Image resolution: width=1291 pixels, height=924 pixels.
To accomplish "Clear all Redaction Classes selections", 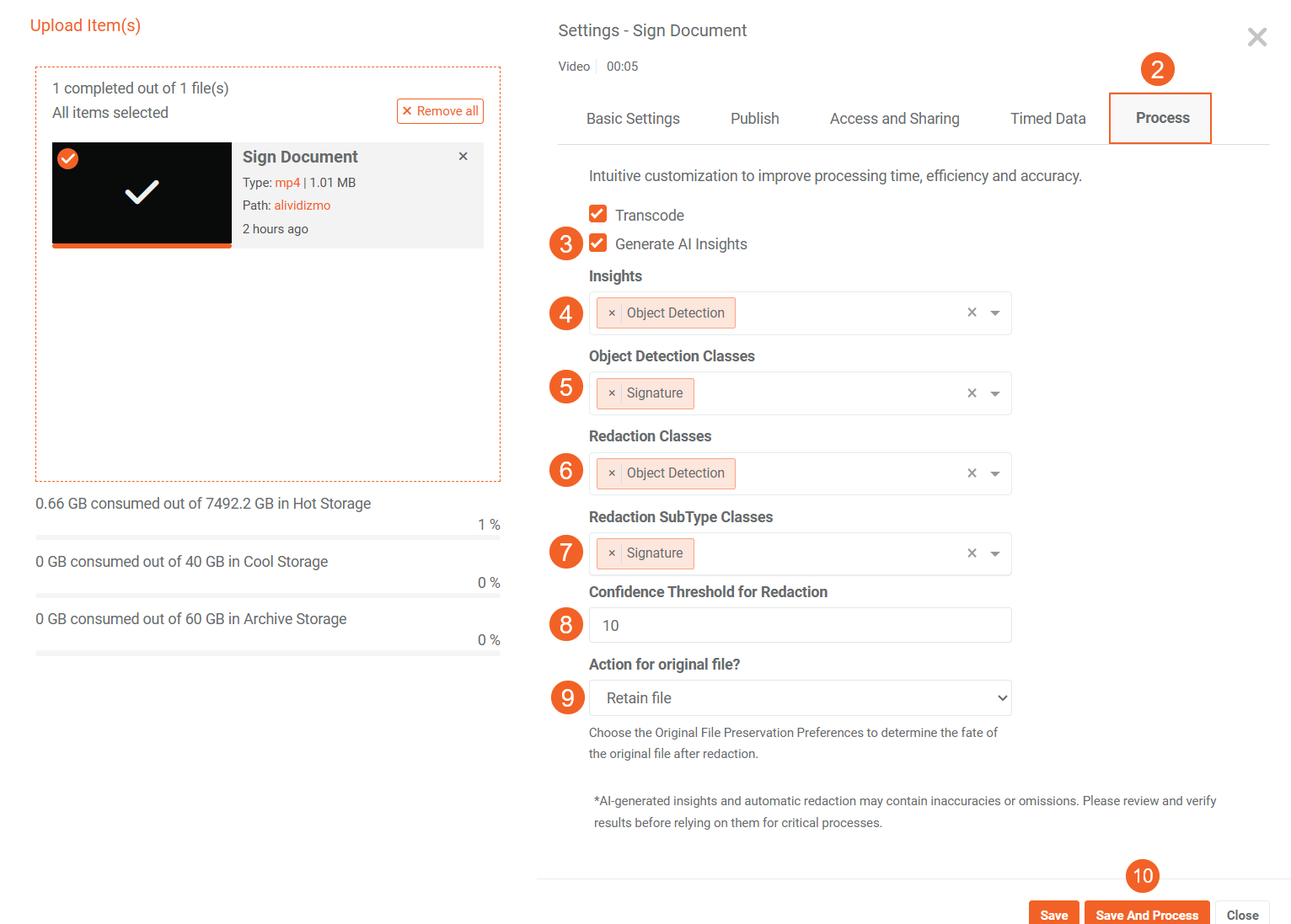I will coord(972,473).
